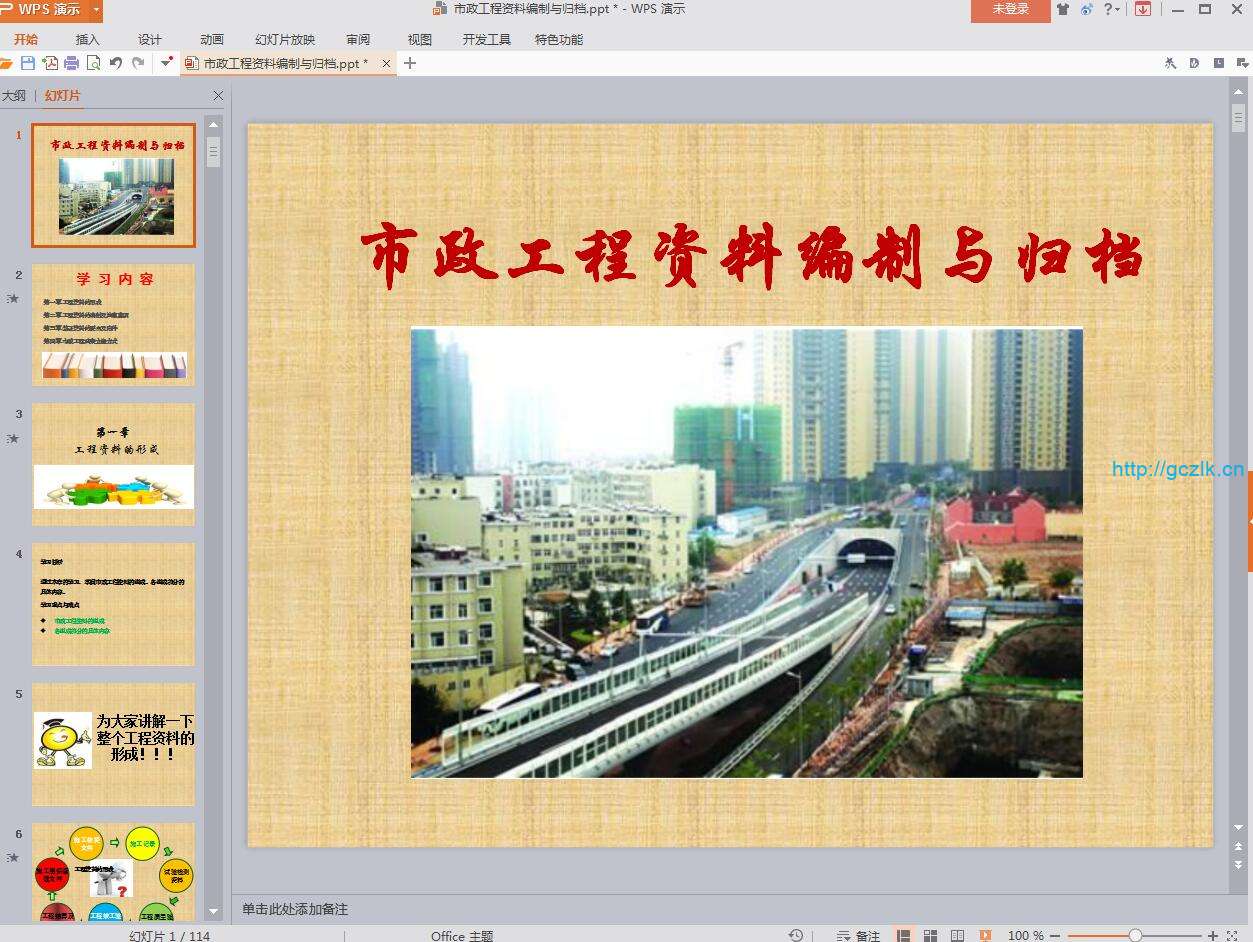1253x942 pixels.
Task: Click the zoom slider handle
Action: tap(1135, 935)
